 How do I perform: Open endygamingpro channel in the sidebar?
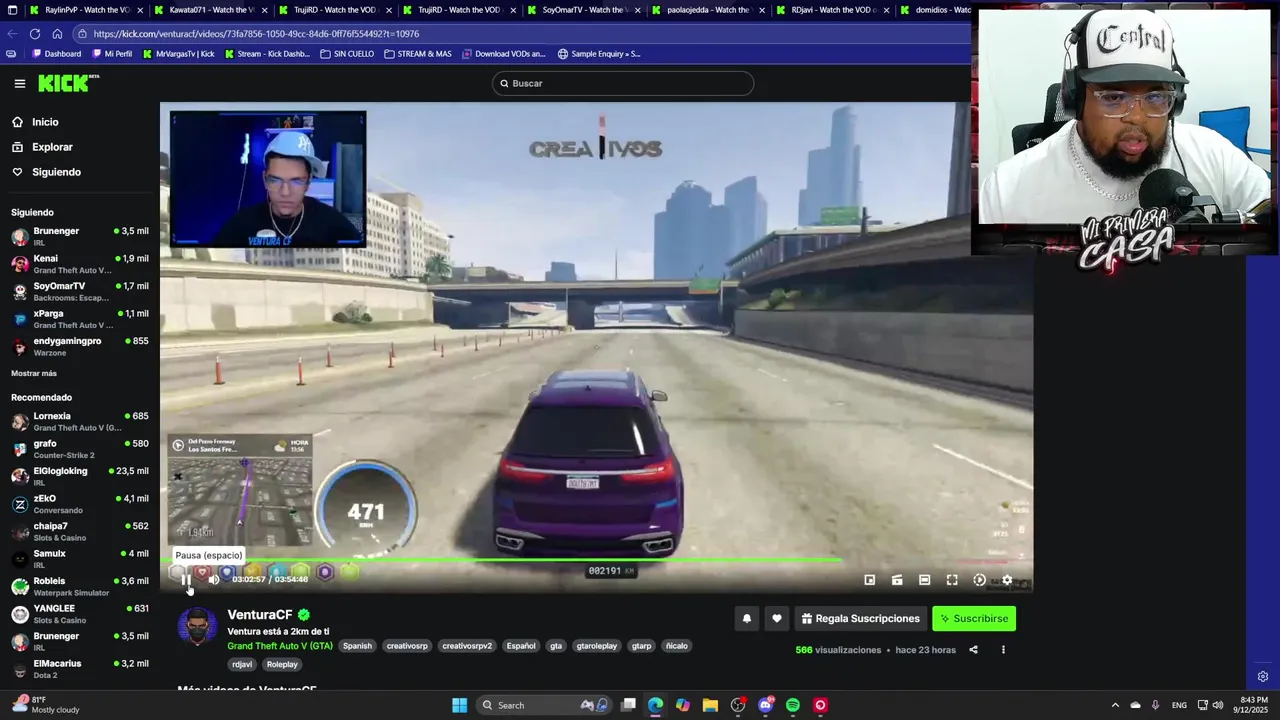coord(80,346)
